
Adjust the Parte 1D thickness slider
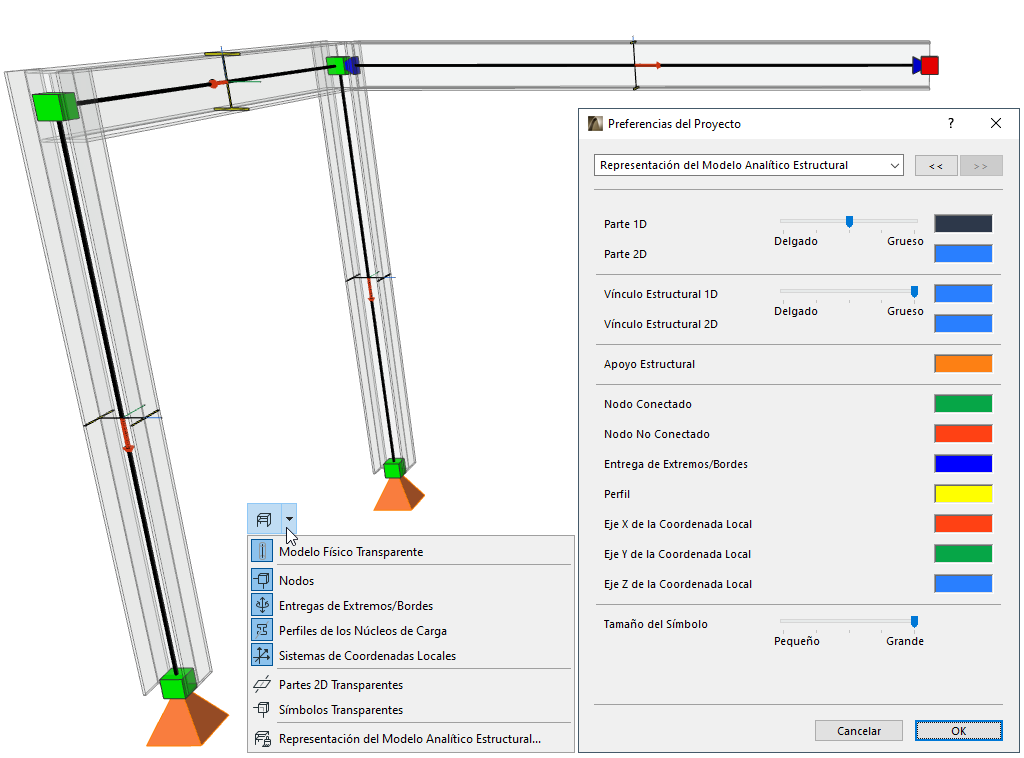coord(849,222)
